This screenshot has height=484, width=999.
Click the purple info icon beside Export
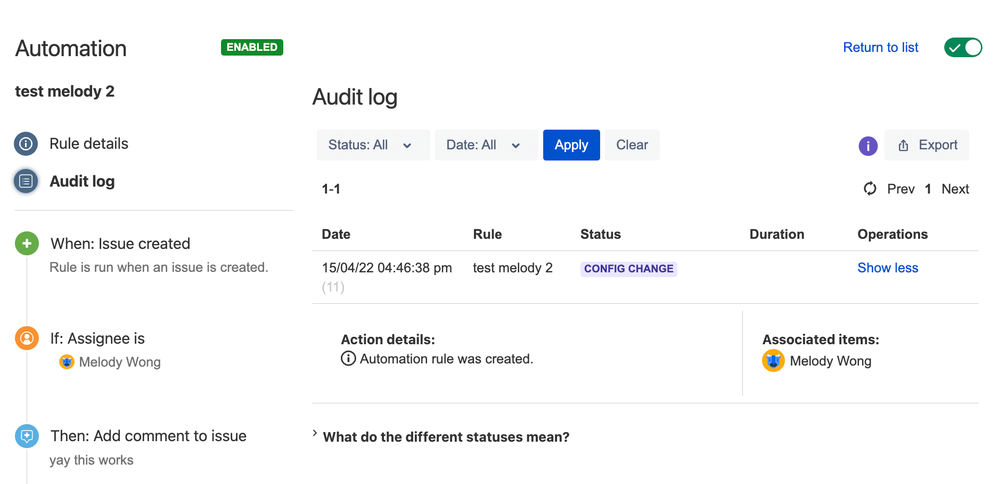click(x=868, y=146)
